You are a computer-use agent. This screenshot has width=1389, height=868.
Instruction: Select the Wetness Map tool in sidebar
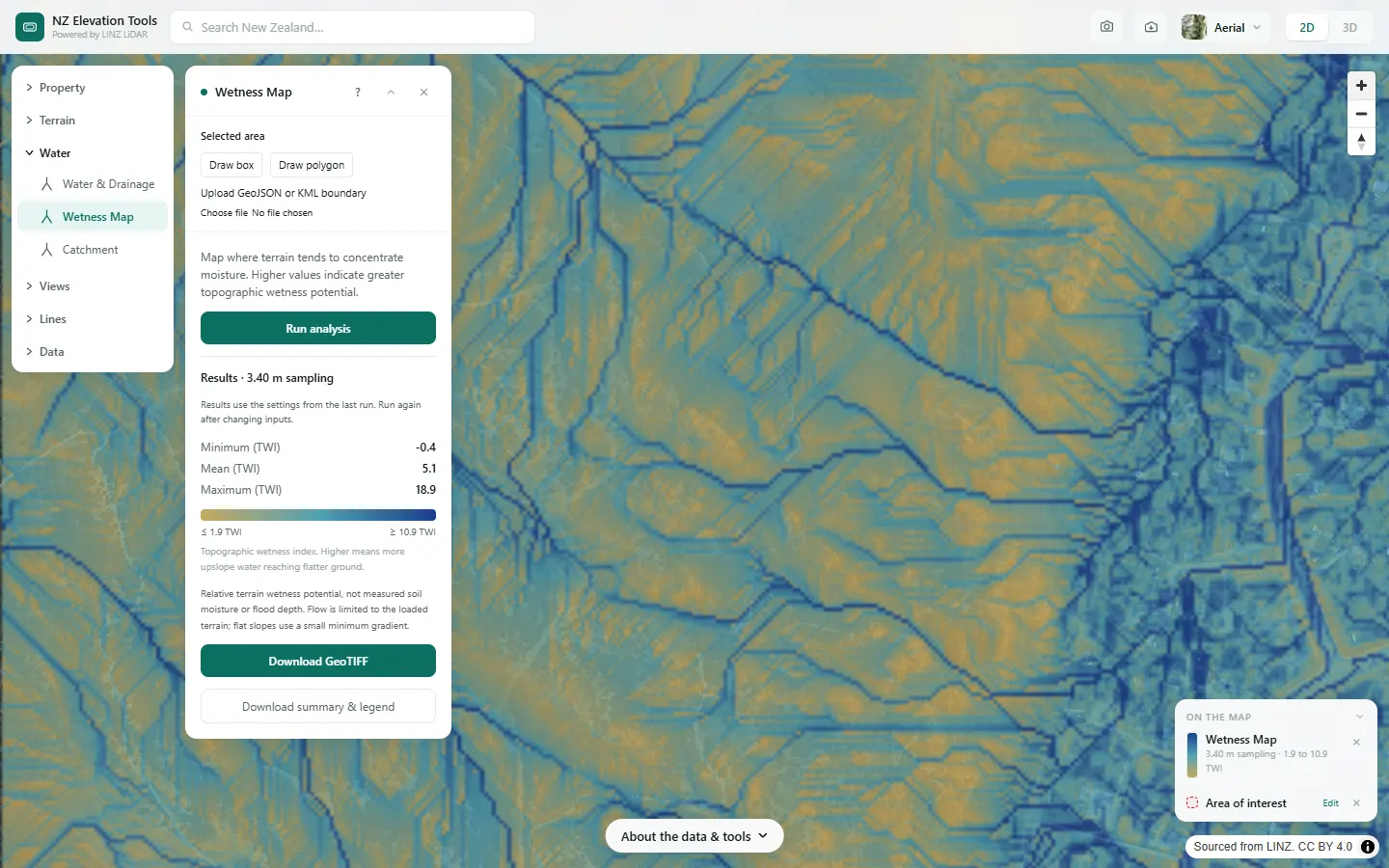[x=93, y=217]
